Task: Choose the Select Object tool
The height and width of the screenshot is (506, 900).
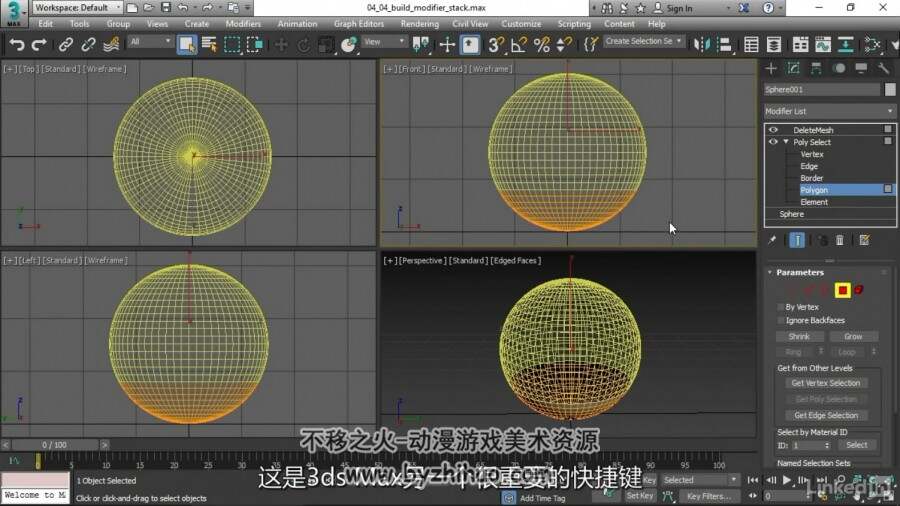Action: (187, 44)
